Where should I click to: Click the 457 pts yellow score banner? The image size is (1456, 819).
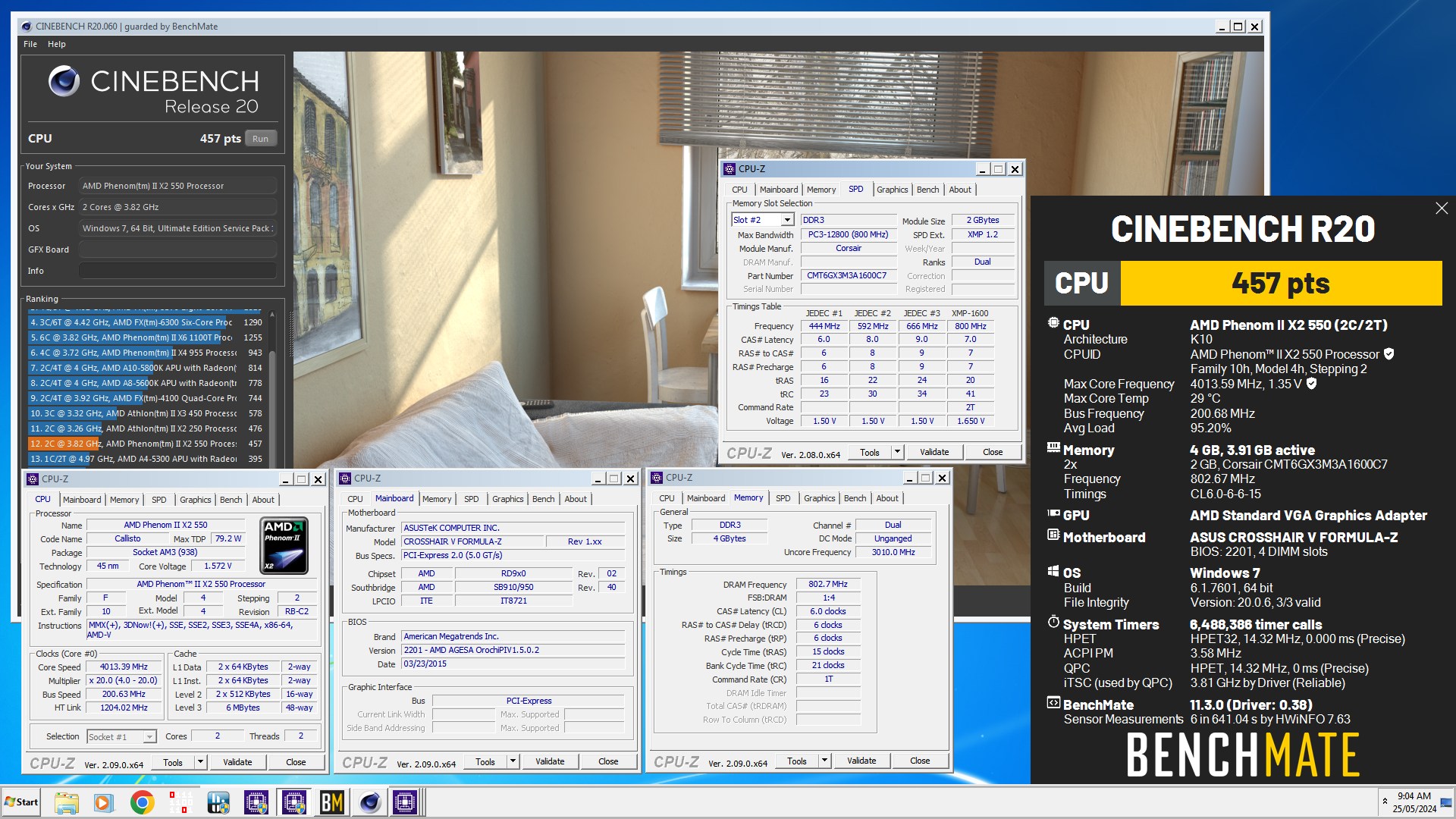pyautogui.click(x=1281, y=284)
